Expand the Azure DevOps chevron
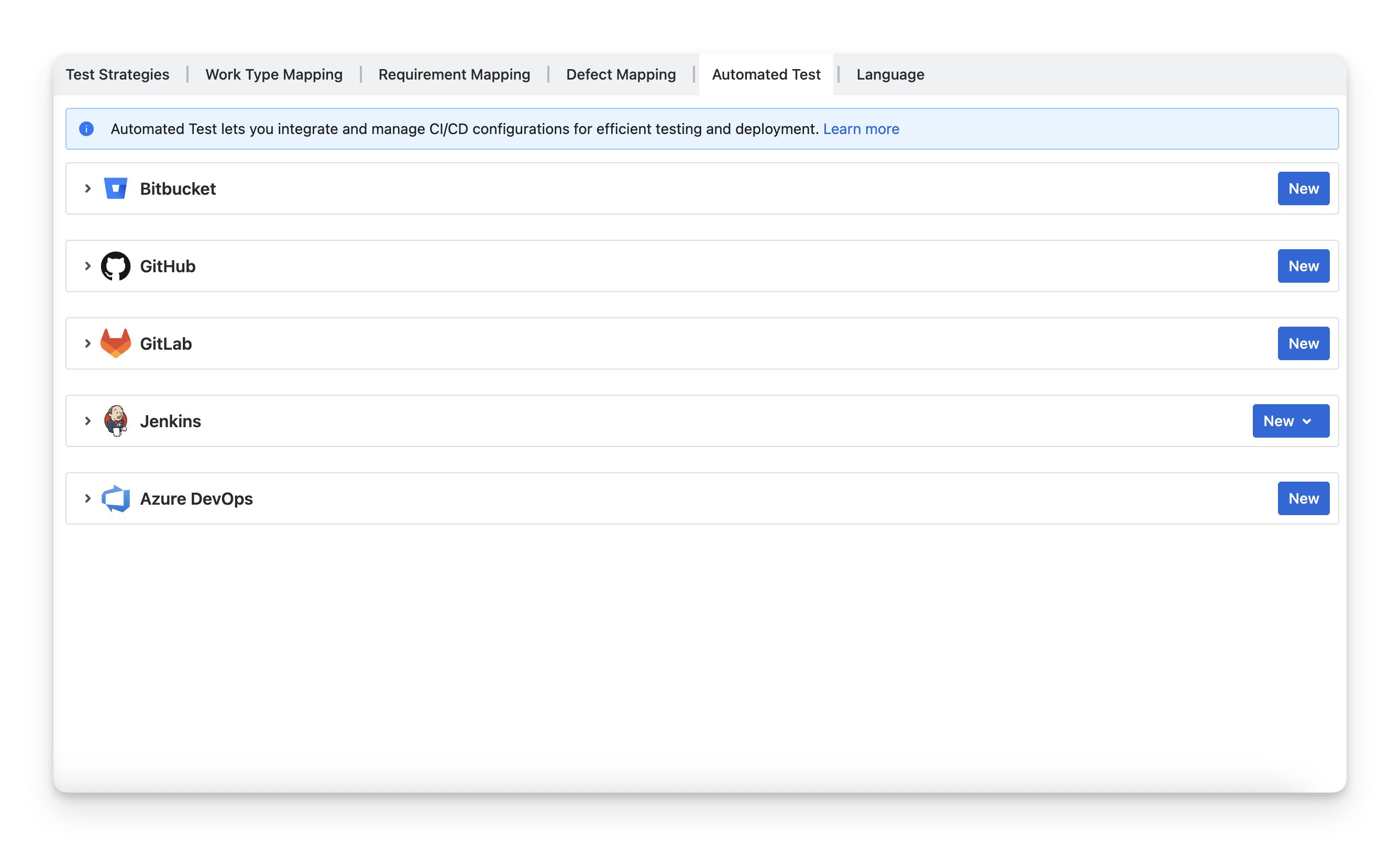The image size is (1400, 846). point(87,498)
